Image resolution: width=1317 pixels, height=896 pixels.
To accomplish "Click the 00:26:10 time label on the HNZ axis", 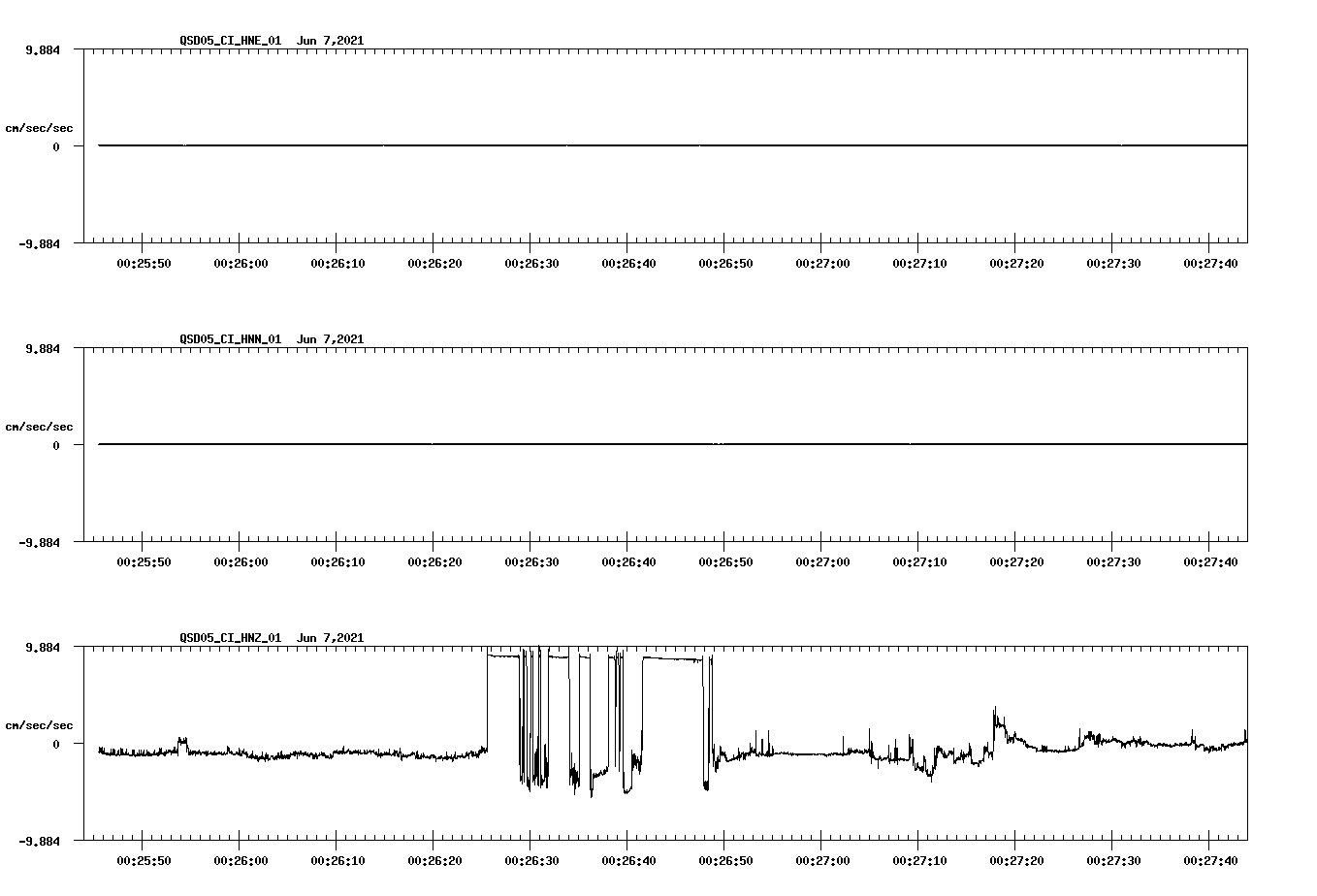I will 337,860.
